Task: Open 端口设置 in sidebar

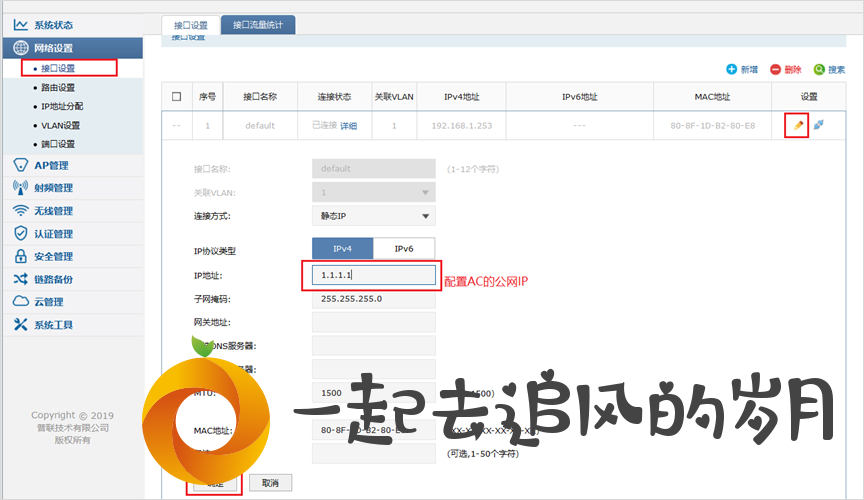Action: coord(58,144)
